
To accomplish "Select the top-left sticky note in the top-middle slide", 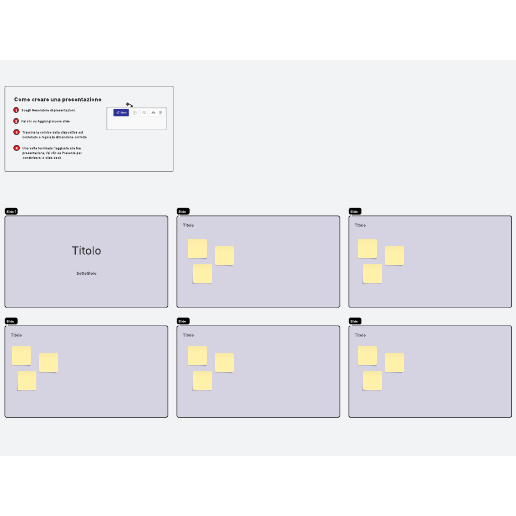I will pyautogui.click(x=197, y=248).
